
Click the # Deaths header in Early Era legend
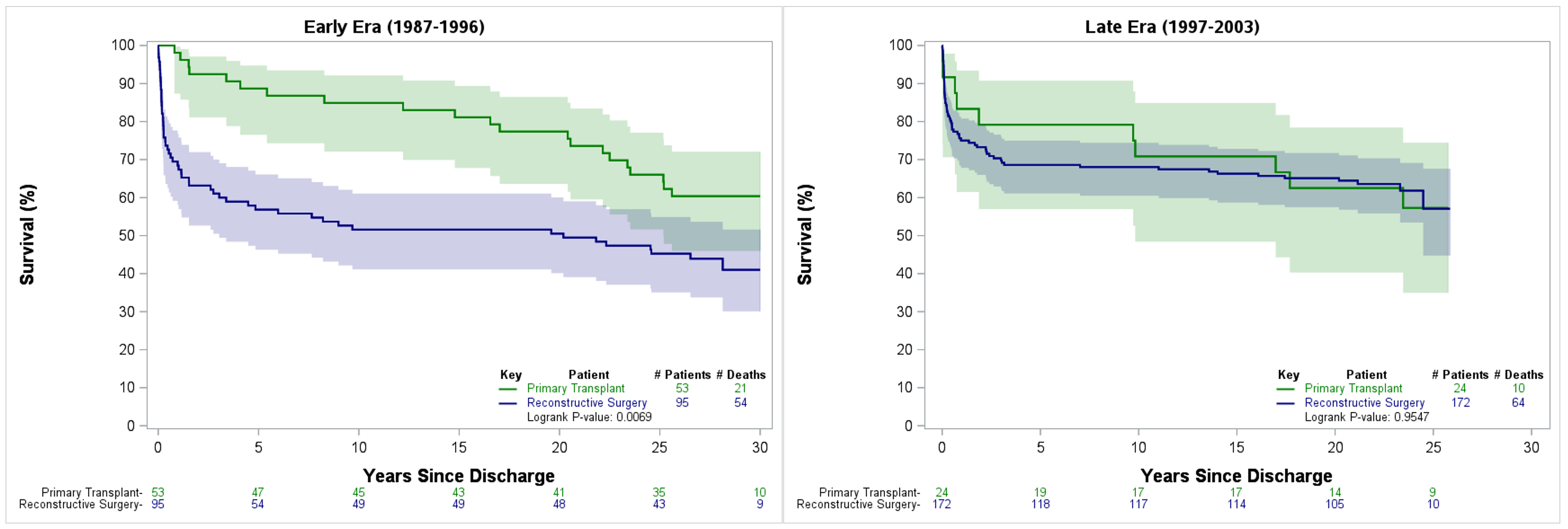(741, 374)
